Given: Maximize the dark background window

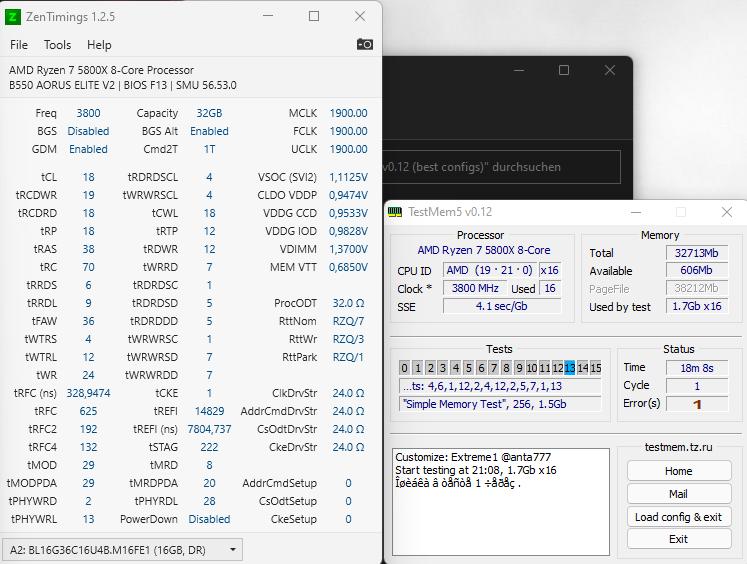Looking at the screenshot, I should (564, 70).
